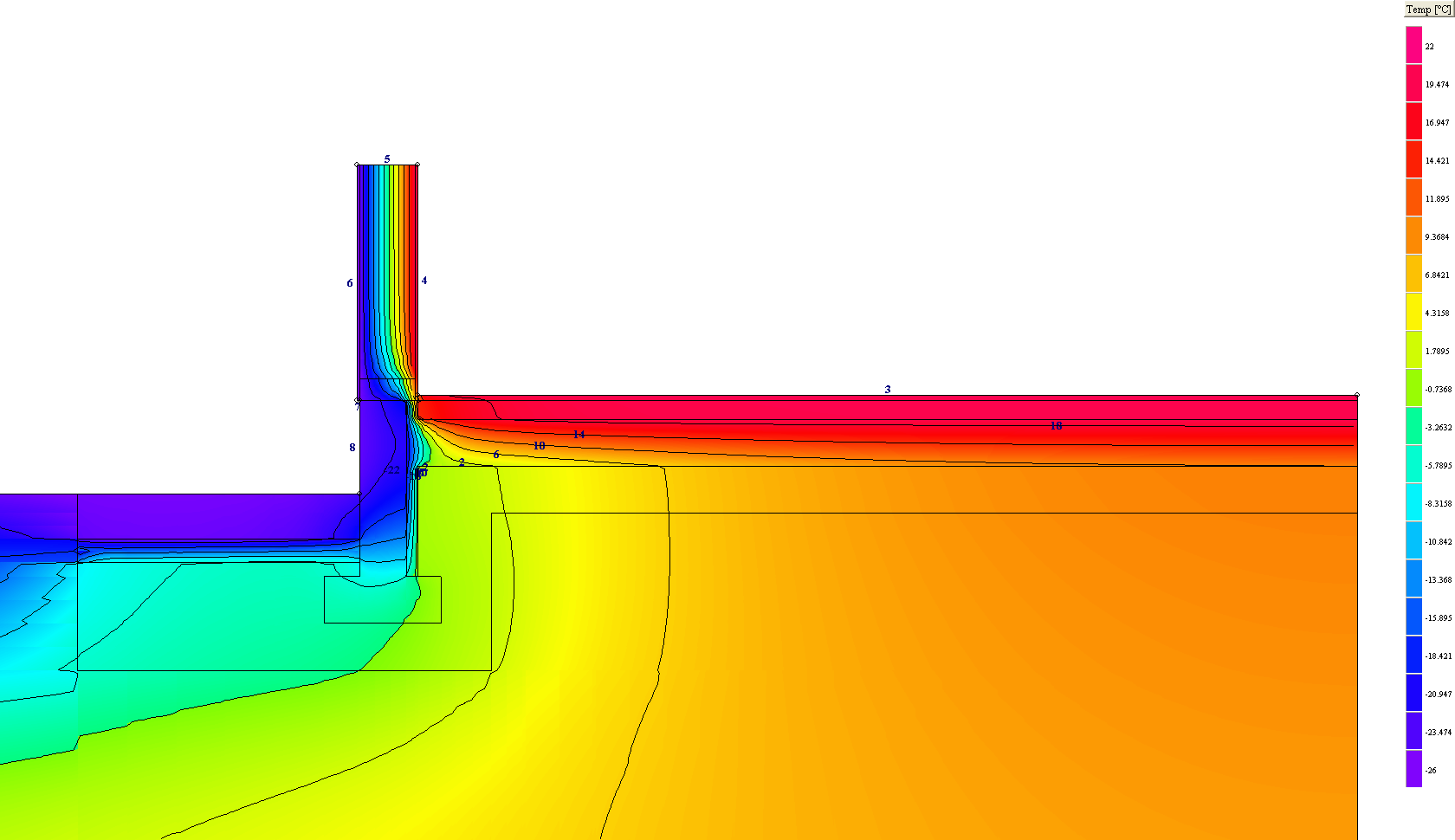Click the legend value -5.7895
This screenshot has width=1455, height=840.
pyautogui.click(x=1439, y=466)
